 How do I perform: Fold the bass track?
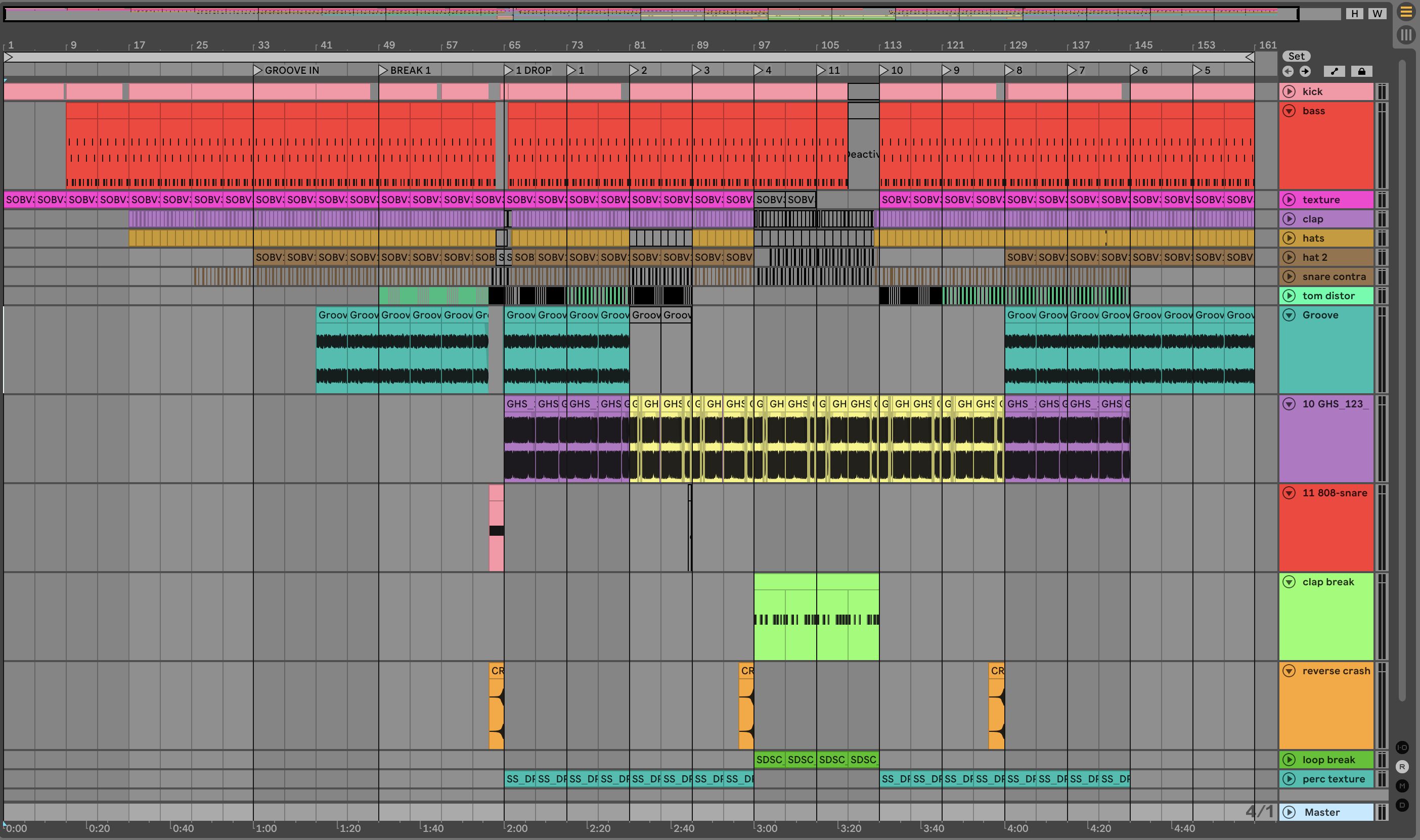[x=1289, y=111]
